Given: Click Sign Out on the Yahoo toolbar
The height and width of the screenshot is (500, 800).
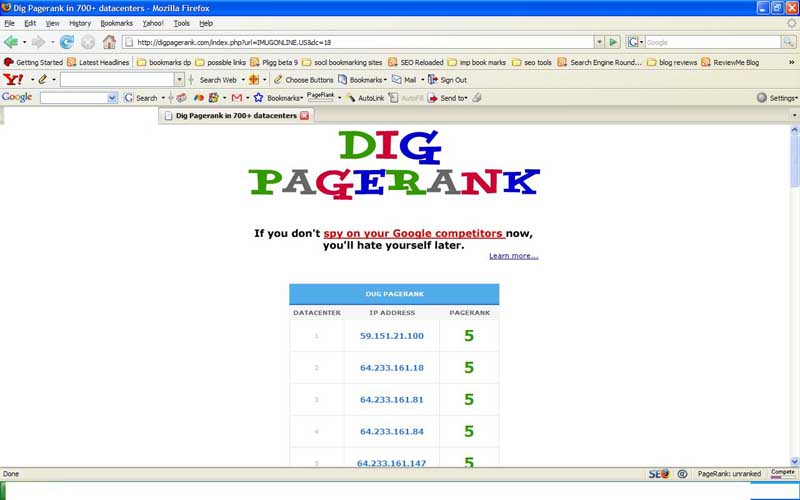Looking at the screenshot, I should pyautogui.click(x=447, y=80).
